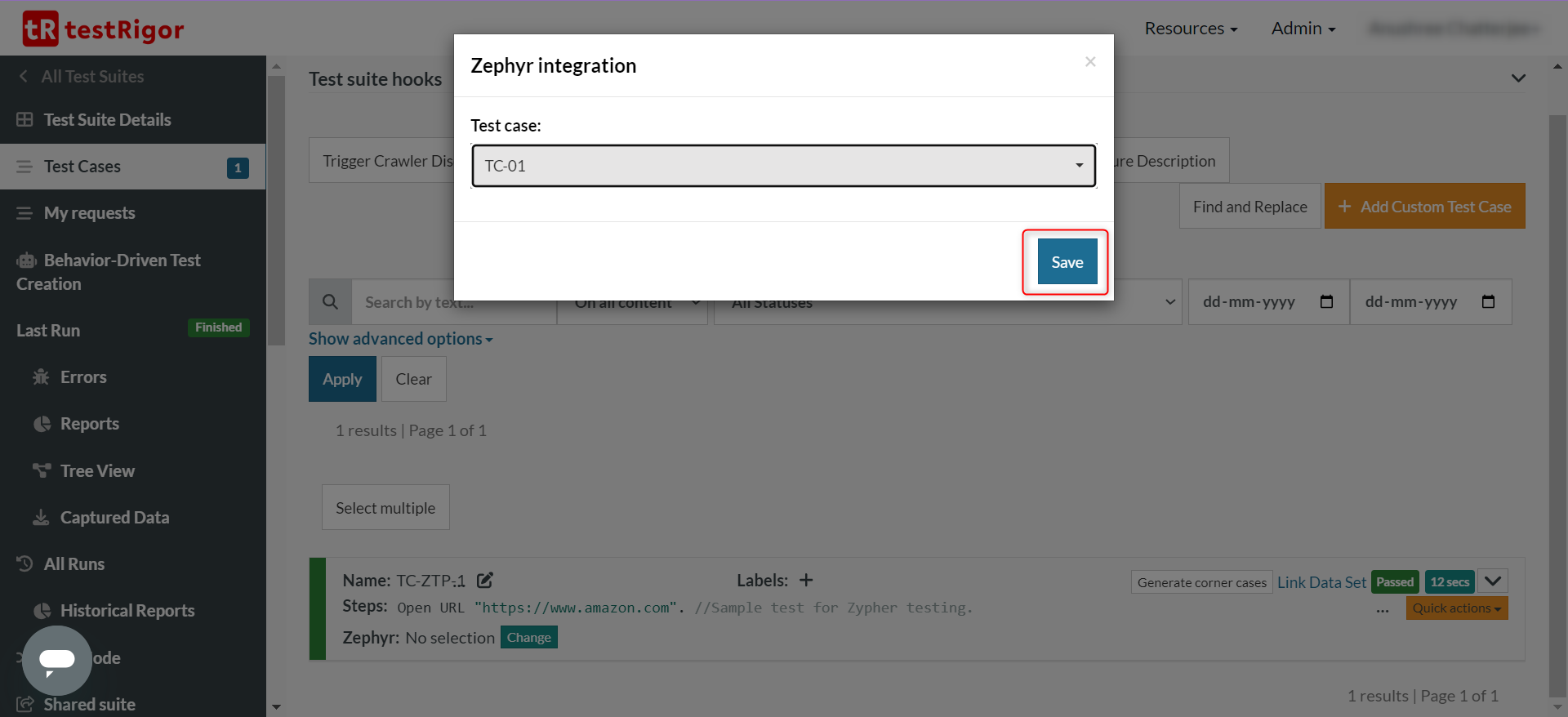Click the testRigor logo
This screenshot has height=717, width=1568.
pos(104,29)
